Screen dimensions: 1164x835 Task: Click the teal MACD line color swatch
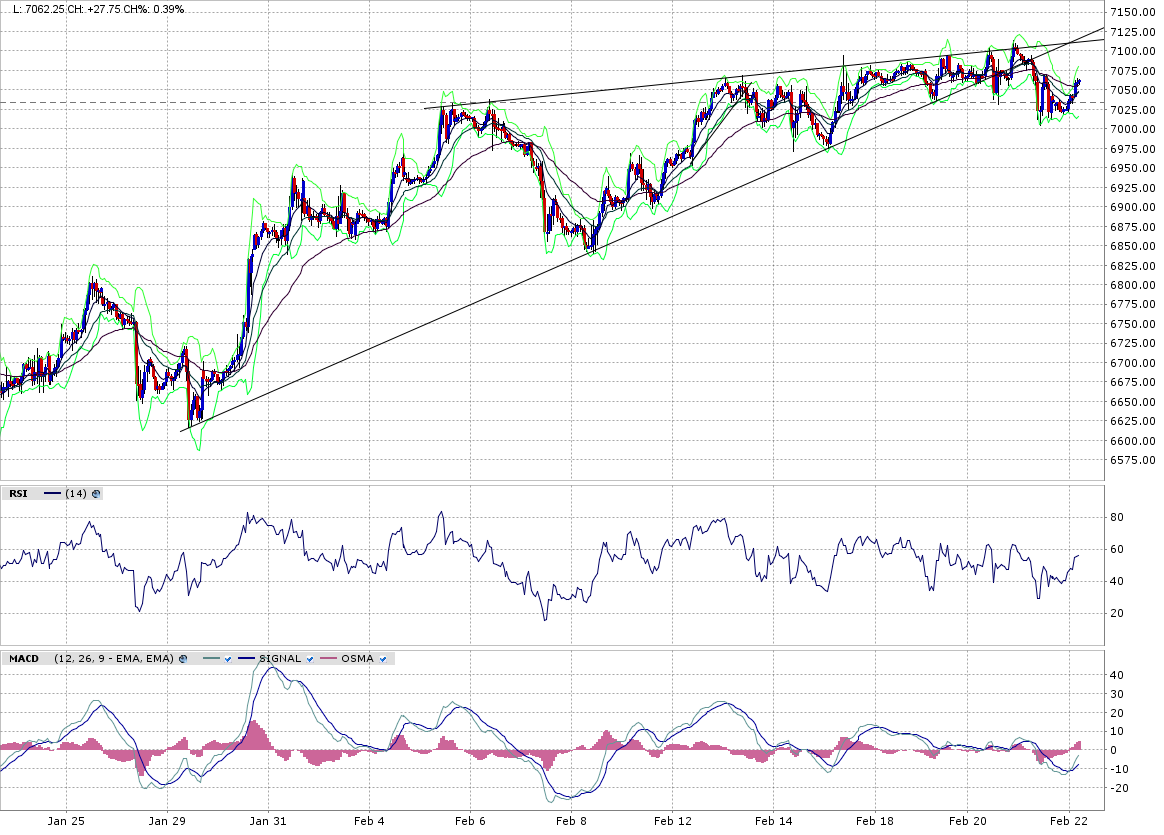211,658
